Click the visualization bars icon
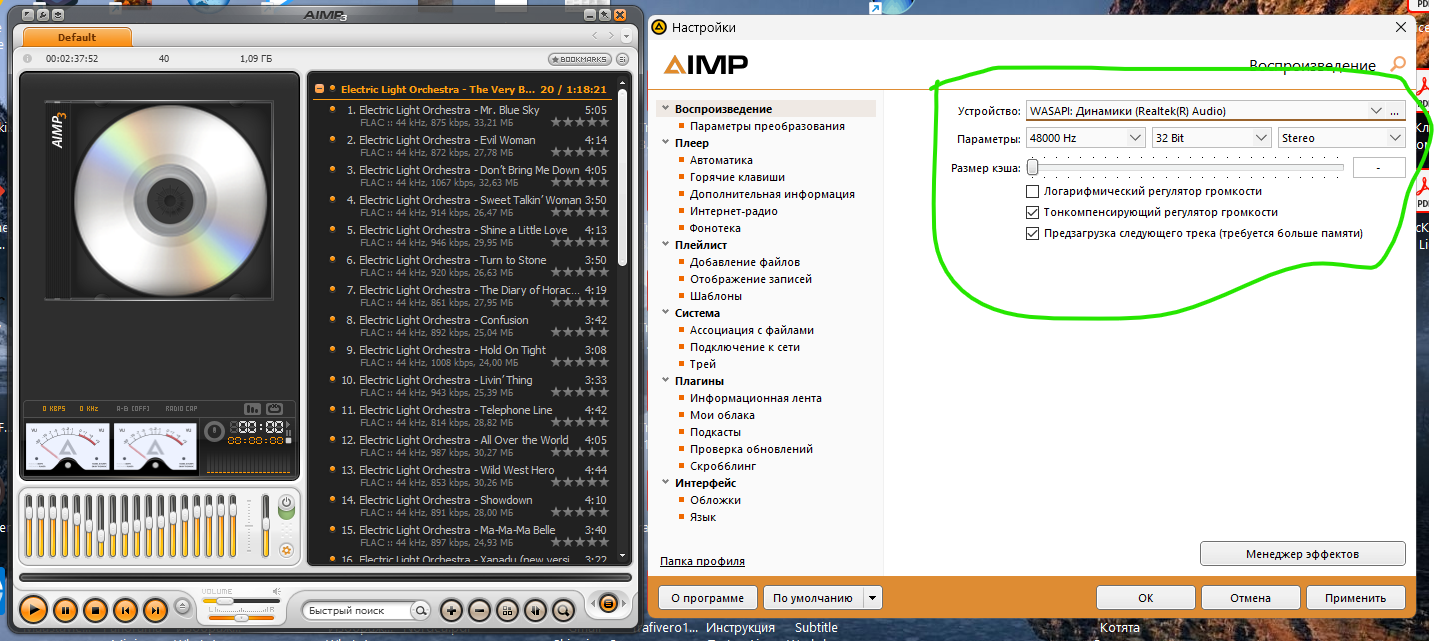The height and width of the screenshot is (641, 1435). tap(252, 408)
